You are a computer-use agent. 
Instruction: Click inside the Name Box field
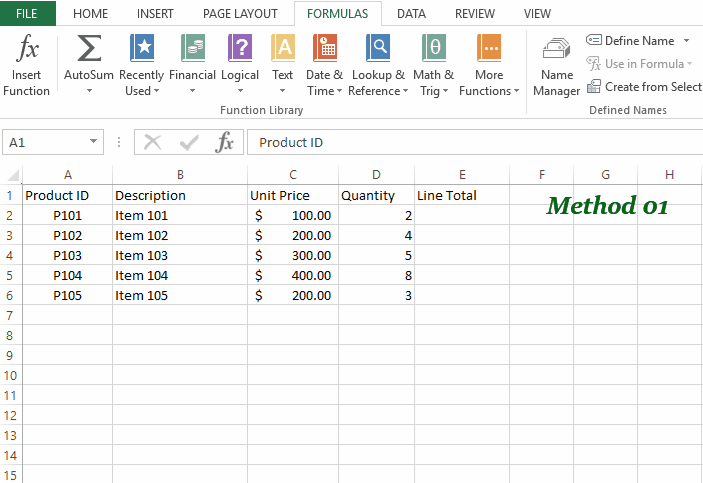pos(47,142)
